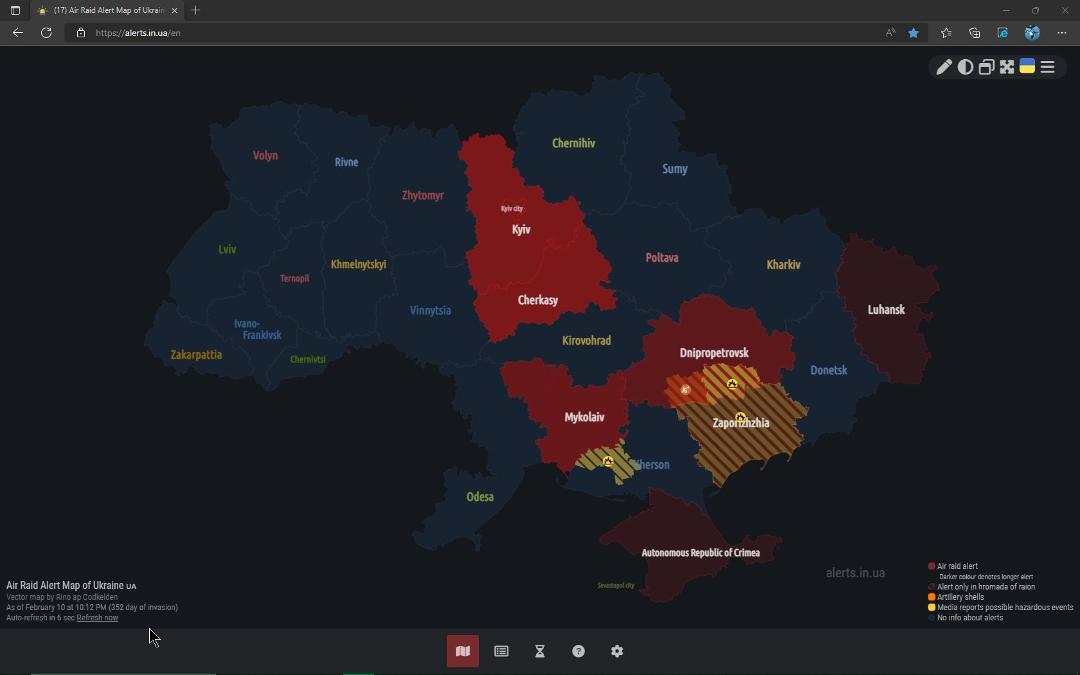Click the Kharkiv region label
Screen dimensions: 1080x675
pyautogui.click(x=784, y=264)
